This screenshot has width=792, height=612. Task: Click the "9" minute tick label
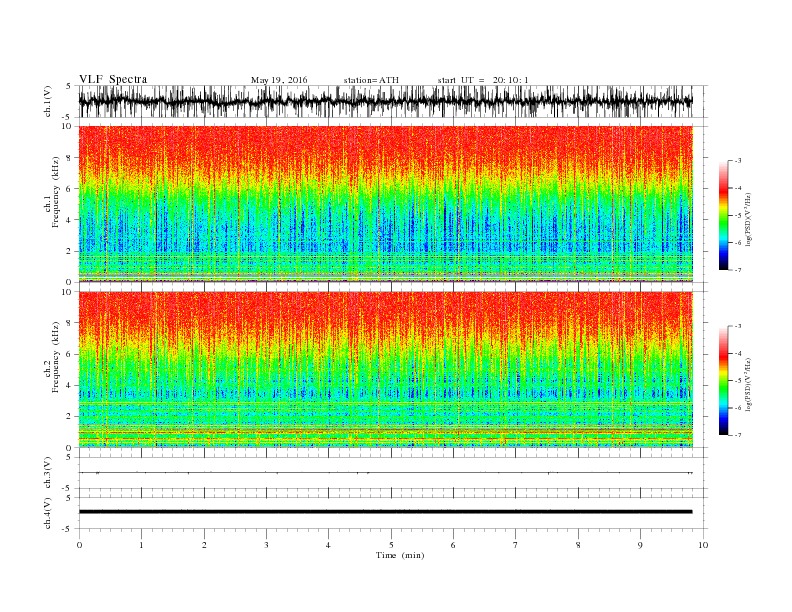(640, 545)
